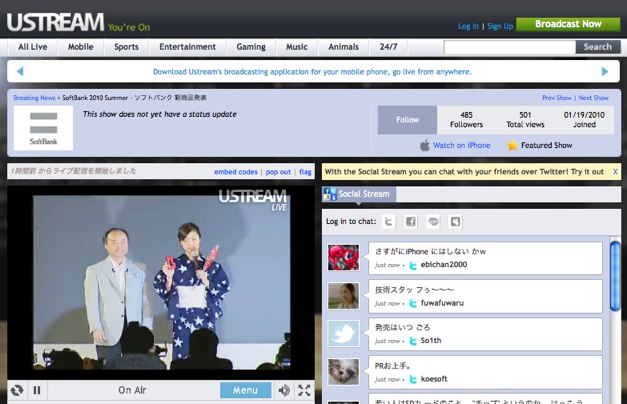This screenshot has width=627, height=404.
Task: Log in to chat with Twitter icon
Action: pyautogui.click(x=388, y=222)
